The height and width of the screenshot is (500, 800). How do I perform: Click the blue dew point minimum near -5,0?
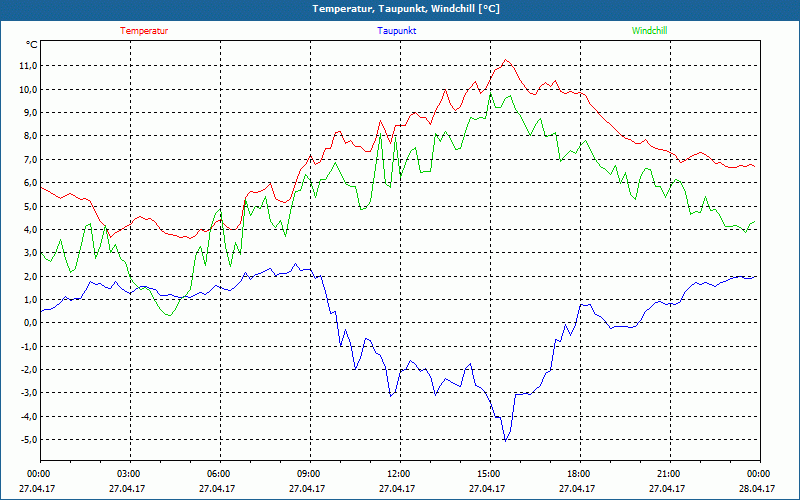[x=505, y=440]
